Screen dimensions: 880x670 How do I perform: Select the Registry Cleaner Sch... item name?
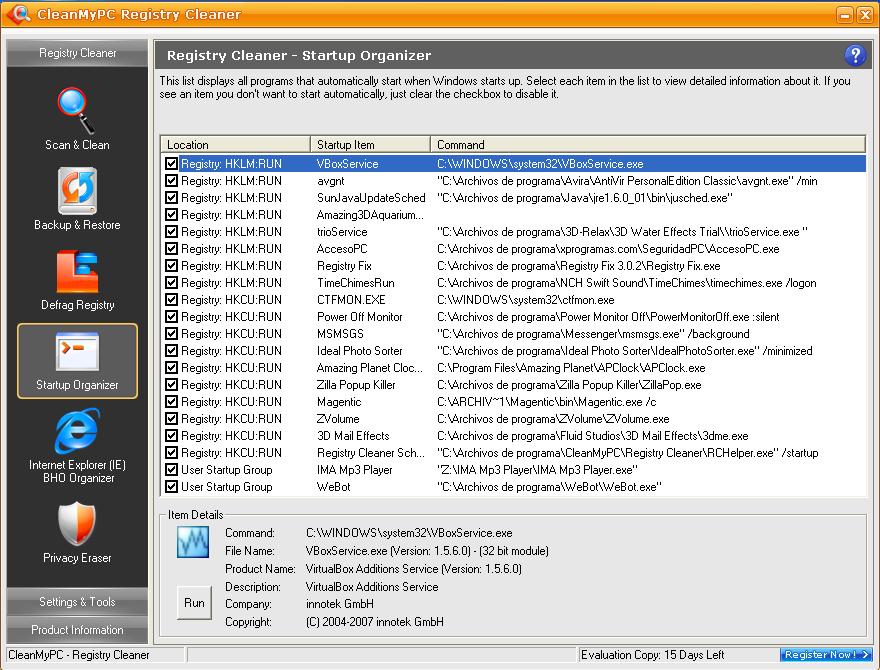click(371, 453)
